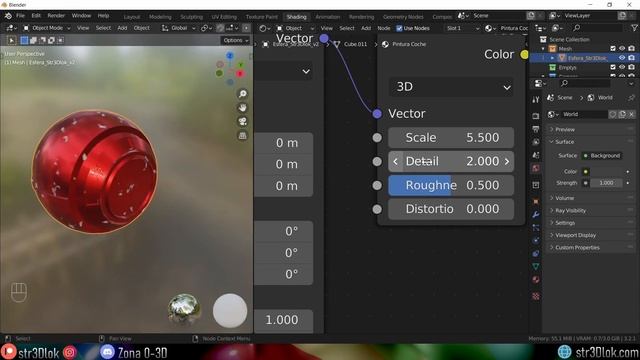The height and width of the screenshot is (360, 640).
Task: Toggle Emptys collection render camera icon
Action: click(631, 67)
